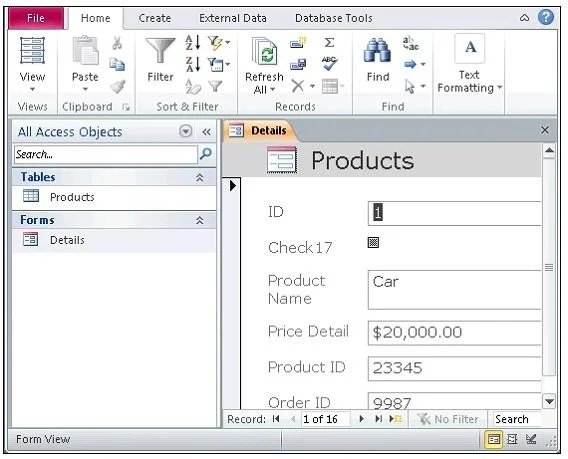The image size is (568, 459).
Task: Switch to Layout View status bar icon
Action: tap(512, 439)
